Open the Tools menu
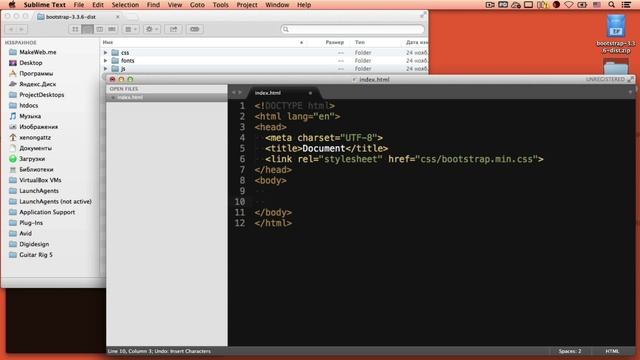Screen dimensions: 640x360 220,5
